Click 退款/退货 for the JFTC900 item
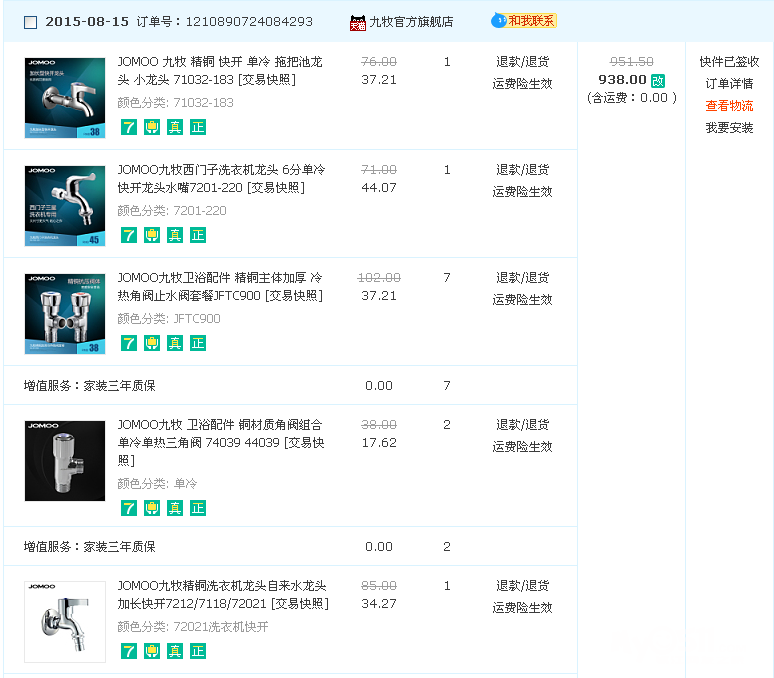The image size is (774, 678). [522, 278]
